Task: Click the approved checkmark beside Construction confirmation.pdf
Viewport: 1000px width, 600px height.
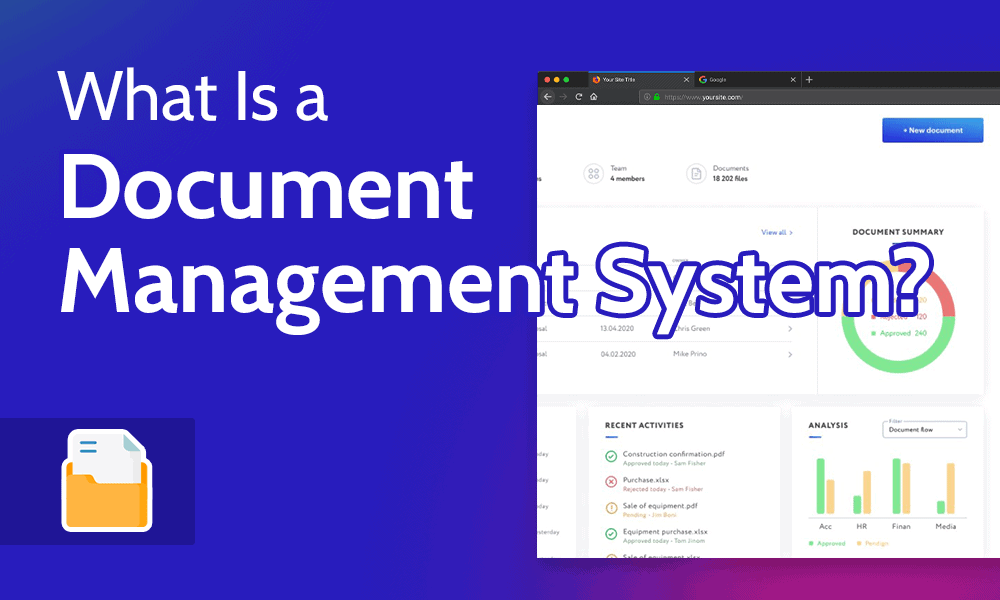Action: tap(610, 455)
